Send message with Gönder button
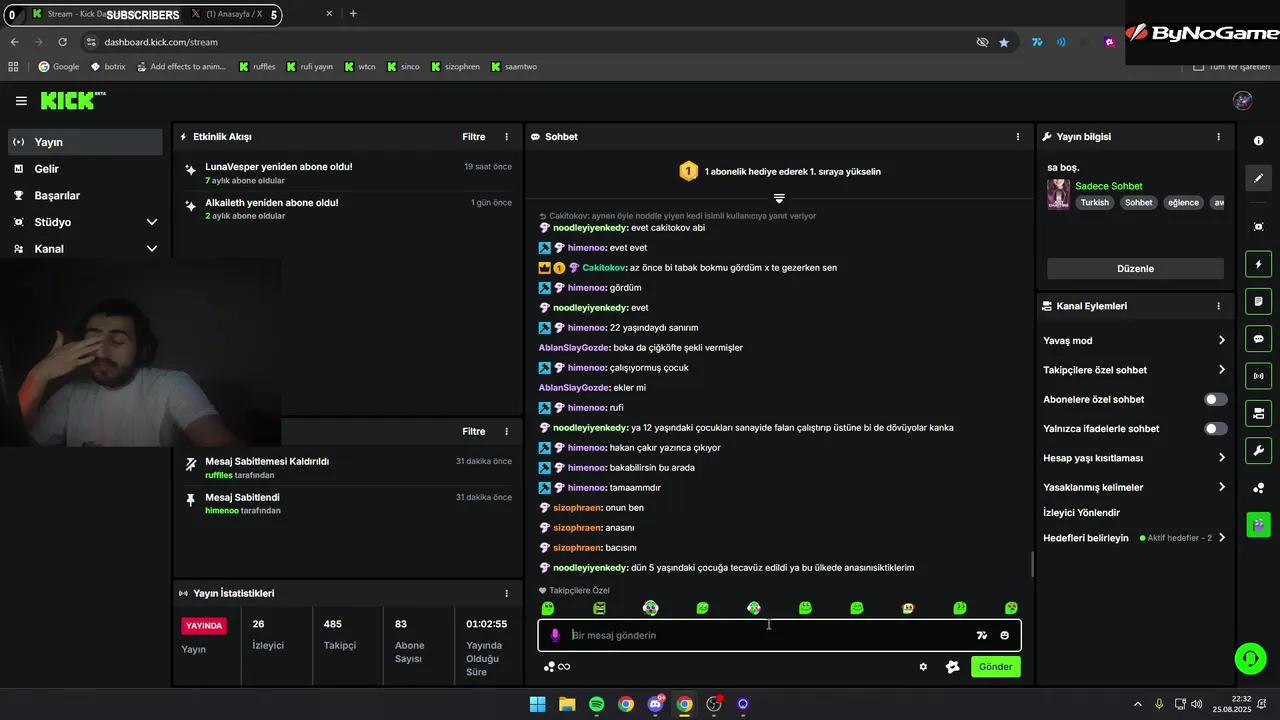 click(995, 667)
